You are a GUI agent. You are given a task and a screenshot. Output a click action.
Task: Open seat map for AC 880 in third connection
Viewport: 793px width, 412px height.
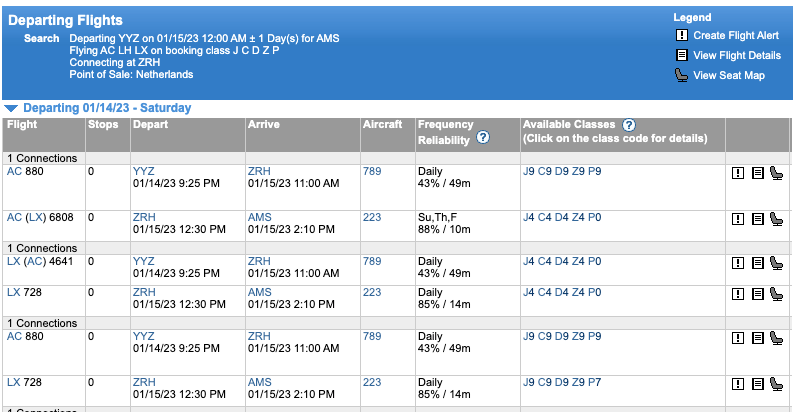[776, 338]
